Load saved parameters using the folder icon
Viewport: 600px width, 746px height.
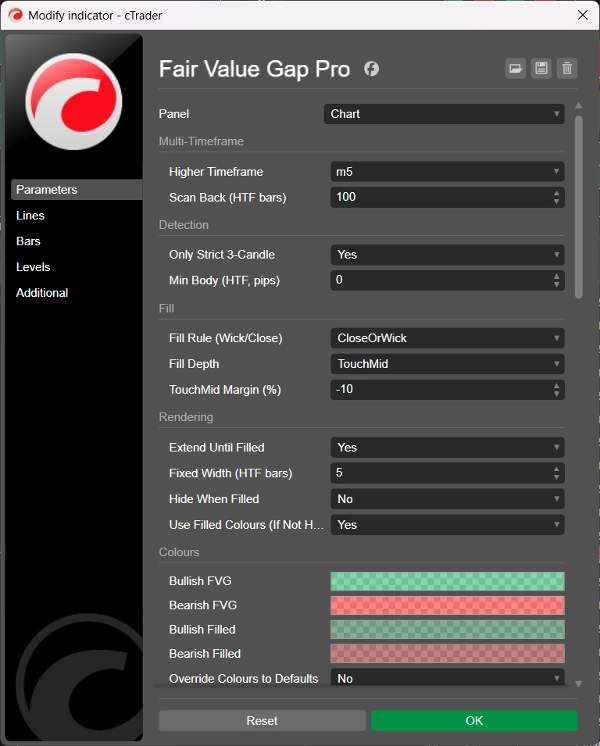[515, 69]
